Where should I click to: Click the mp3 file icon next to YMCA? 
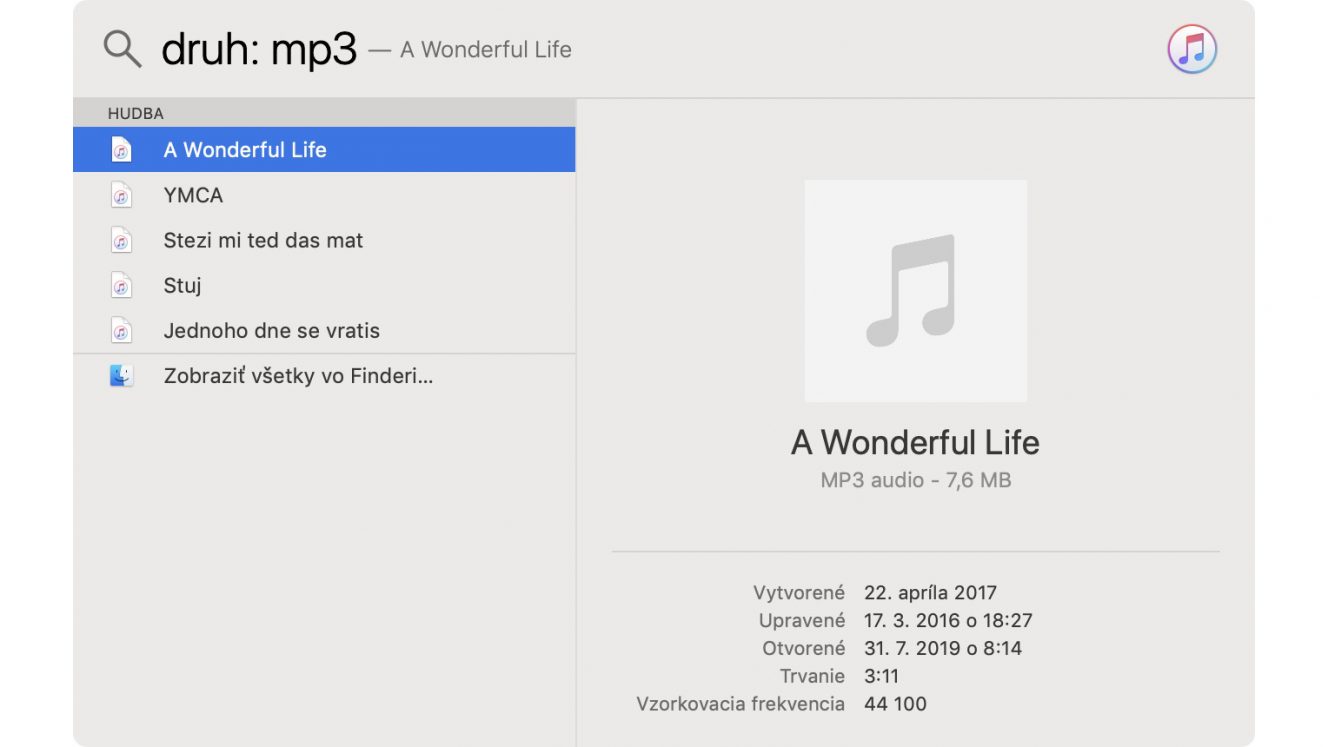point(121,195)
